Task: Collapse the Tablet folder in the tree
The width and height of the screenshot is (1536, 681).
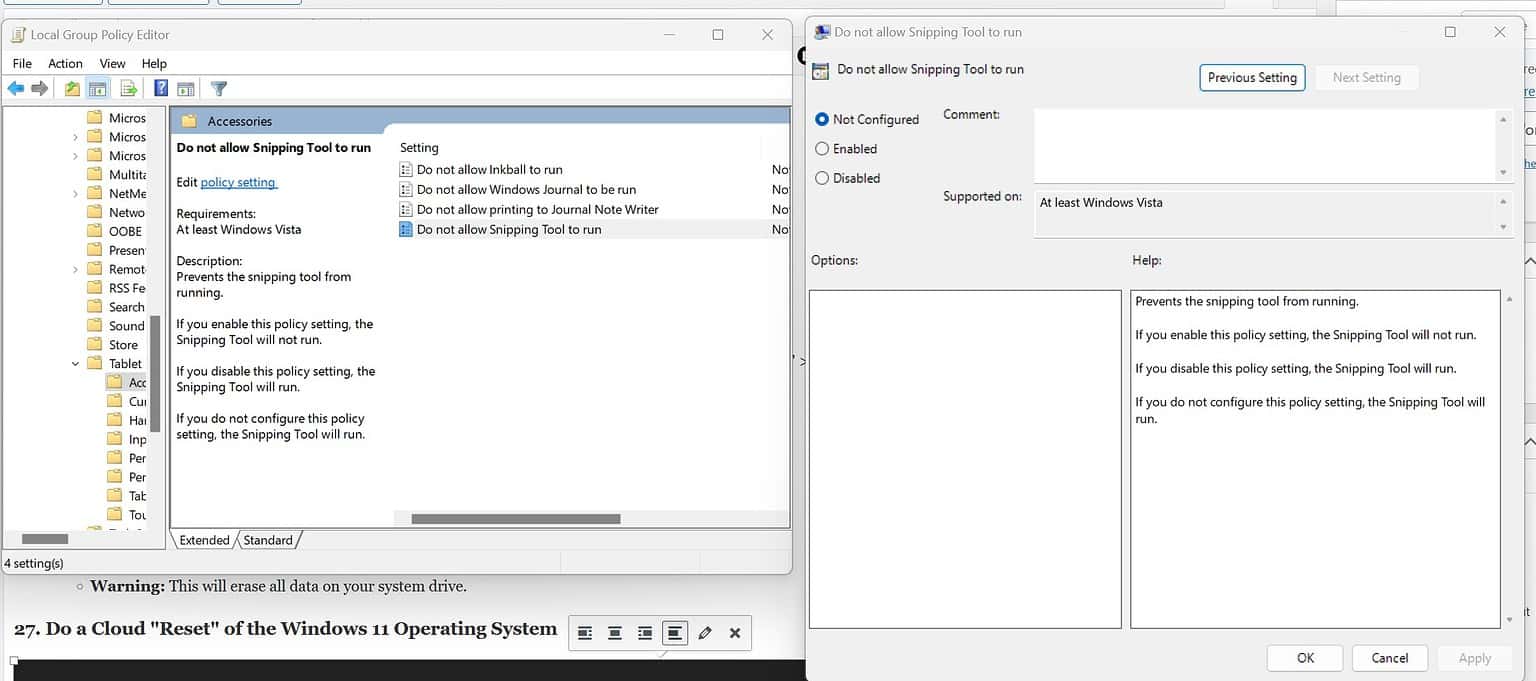Action: pos(73,363)
